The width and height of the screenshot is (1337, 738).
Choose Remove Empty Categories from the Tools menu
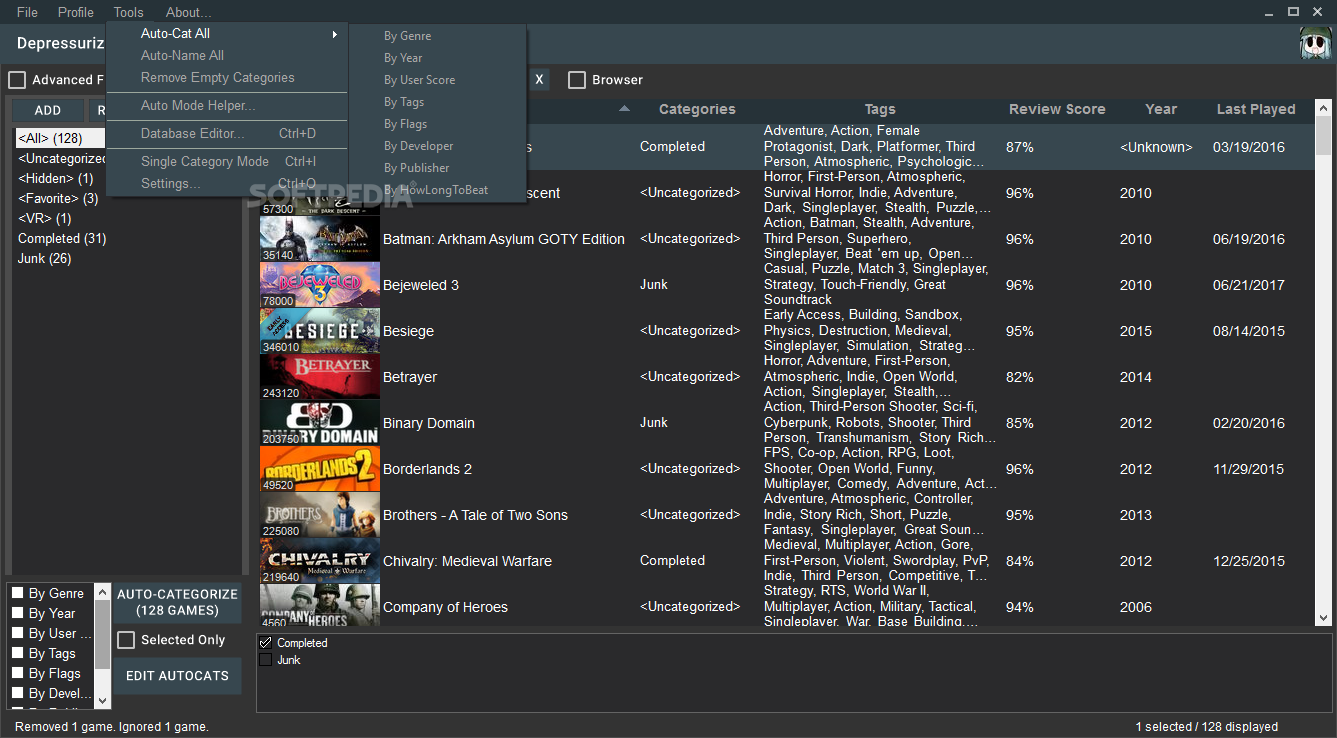pos(227,78)
